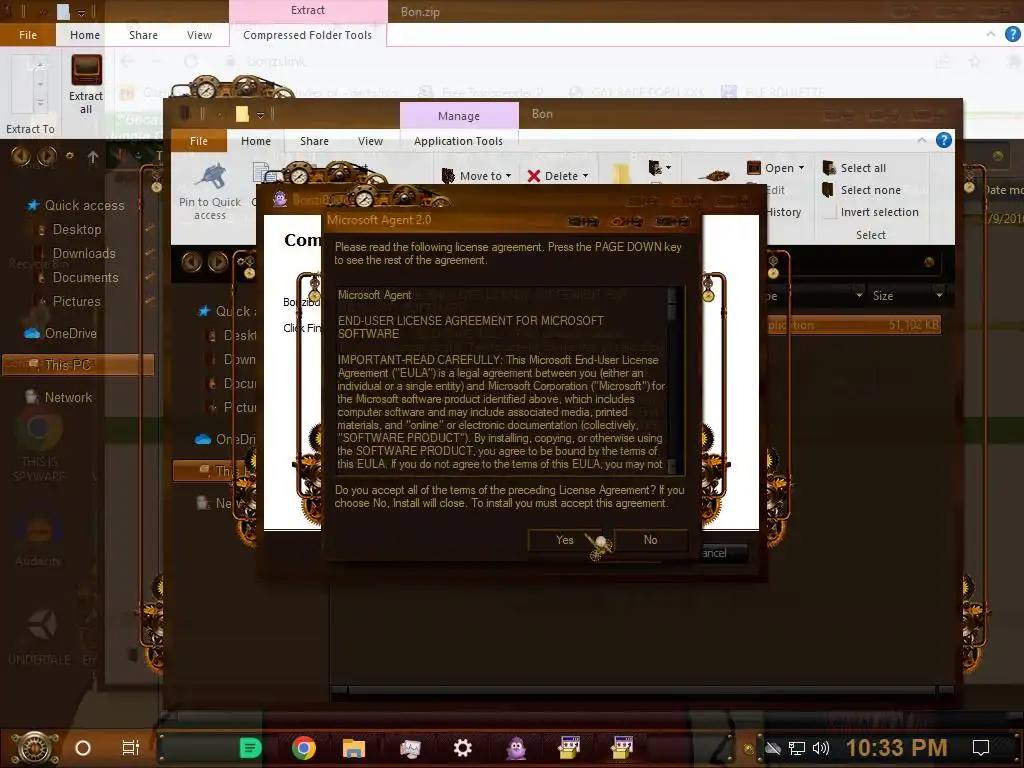Go back in the Bon window
This screenshot has height=768, width=1024.
(x=191, y=262)
